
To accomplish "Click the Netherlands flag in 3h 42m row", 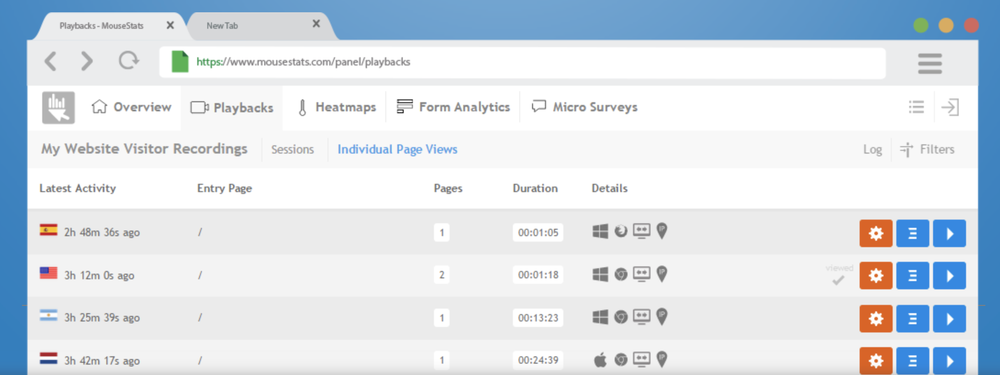I will click(x=48, y=358).
